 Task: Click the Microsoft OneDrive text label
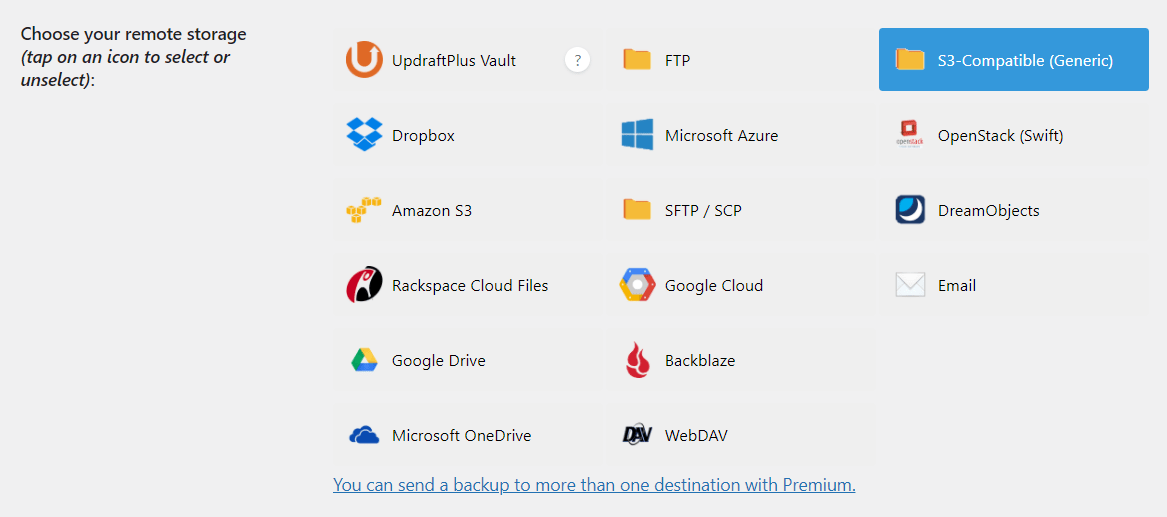(x=461, y=435)
